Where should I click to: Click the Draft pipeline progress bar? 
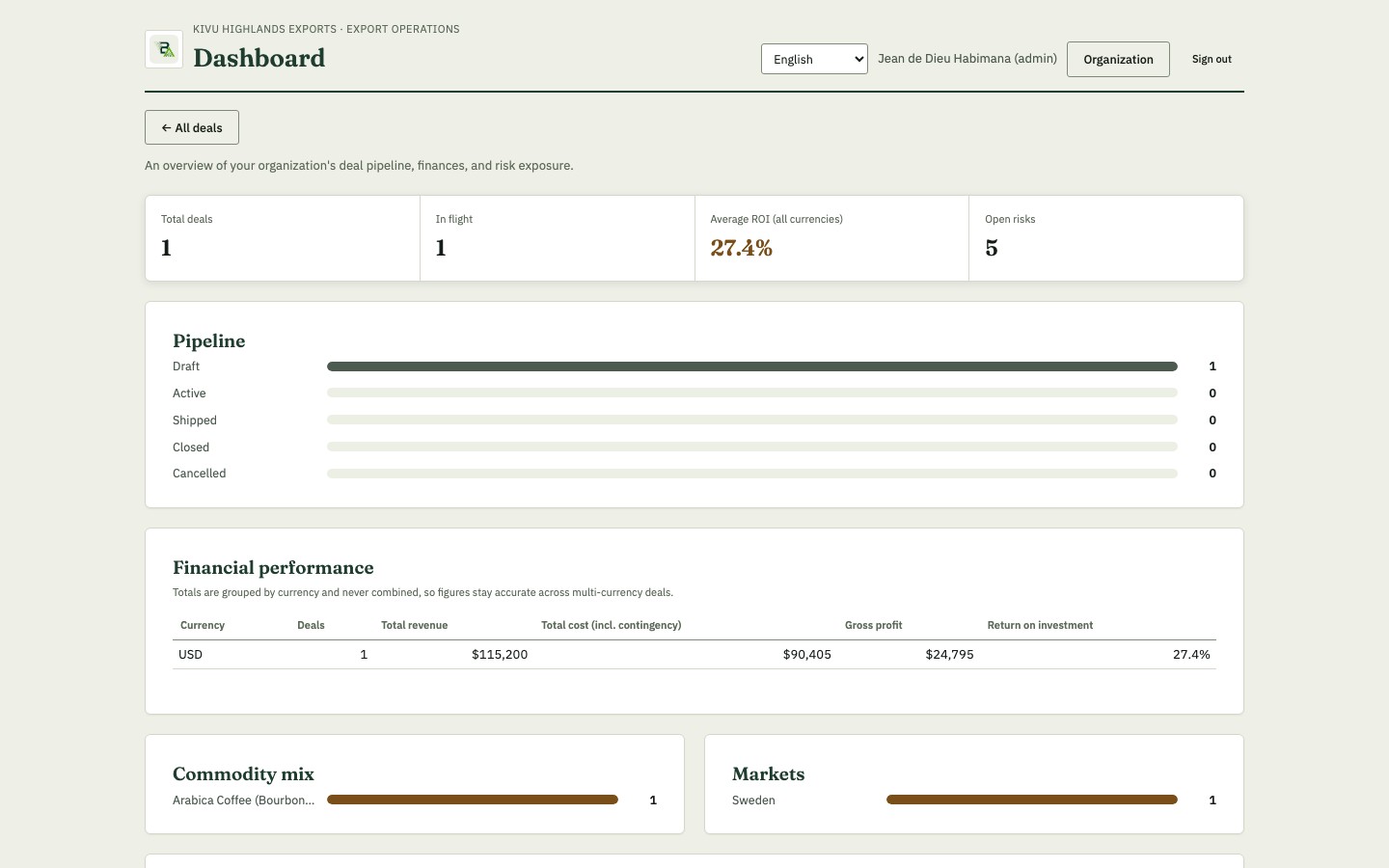tap(752, 366)
